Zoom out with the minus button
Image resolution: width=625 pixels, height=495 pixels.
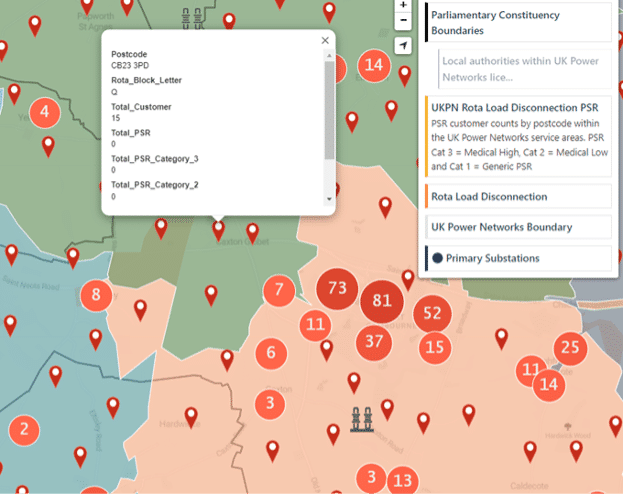[x=403, y=21]
